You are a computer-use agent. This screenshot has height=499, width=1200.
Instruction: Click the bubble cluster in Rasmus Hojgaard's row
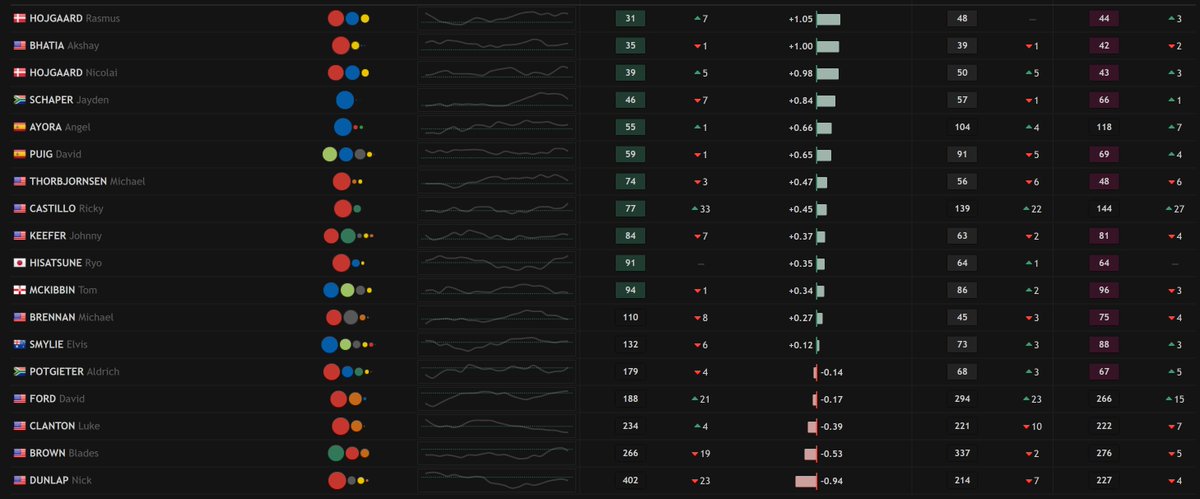point(349,18)
